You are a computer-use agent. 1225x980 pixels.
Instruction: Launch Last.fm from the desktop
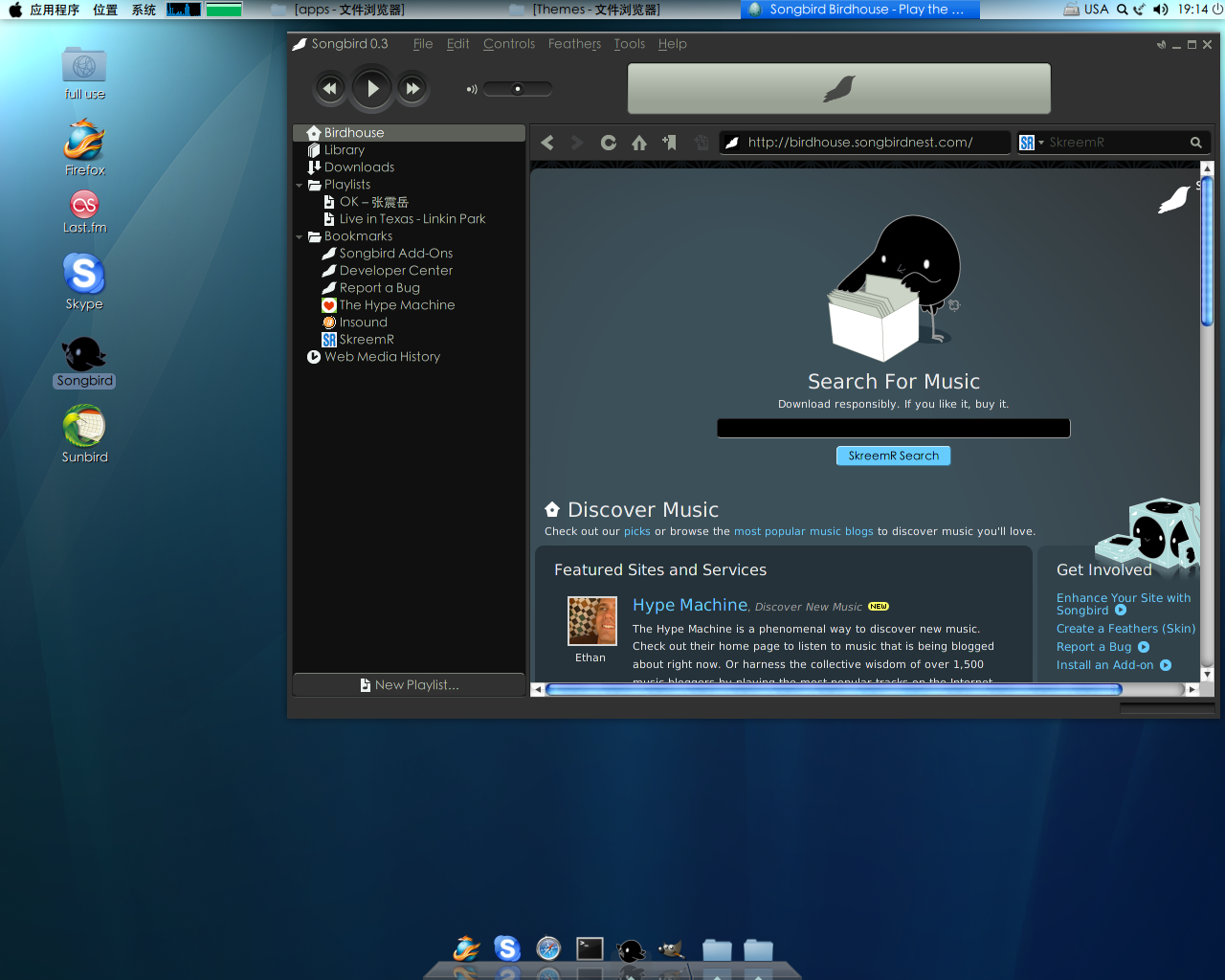click(x=84, y=212)
